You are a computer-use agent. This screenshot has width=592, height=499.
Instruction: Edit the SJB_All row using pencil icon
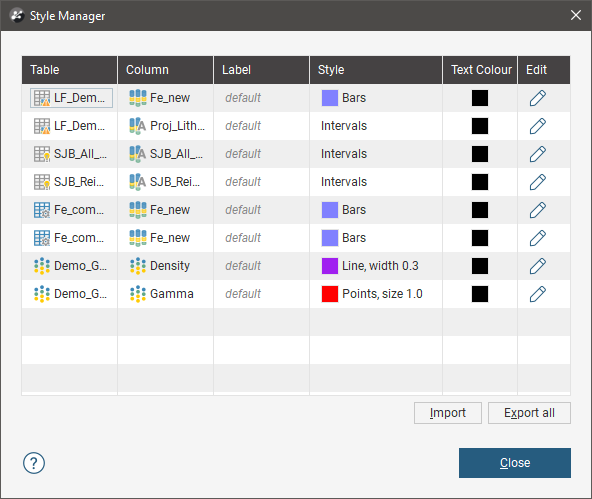coord(538,154)
